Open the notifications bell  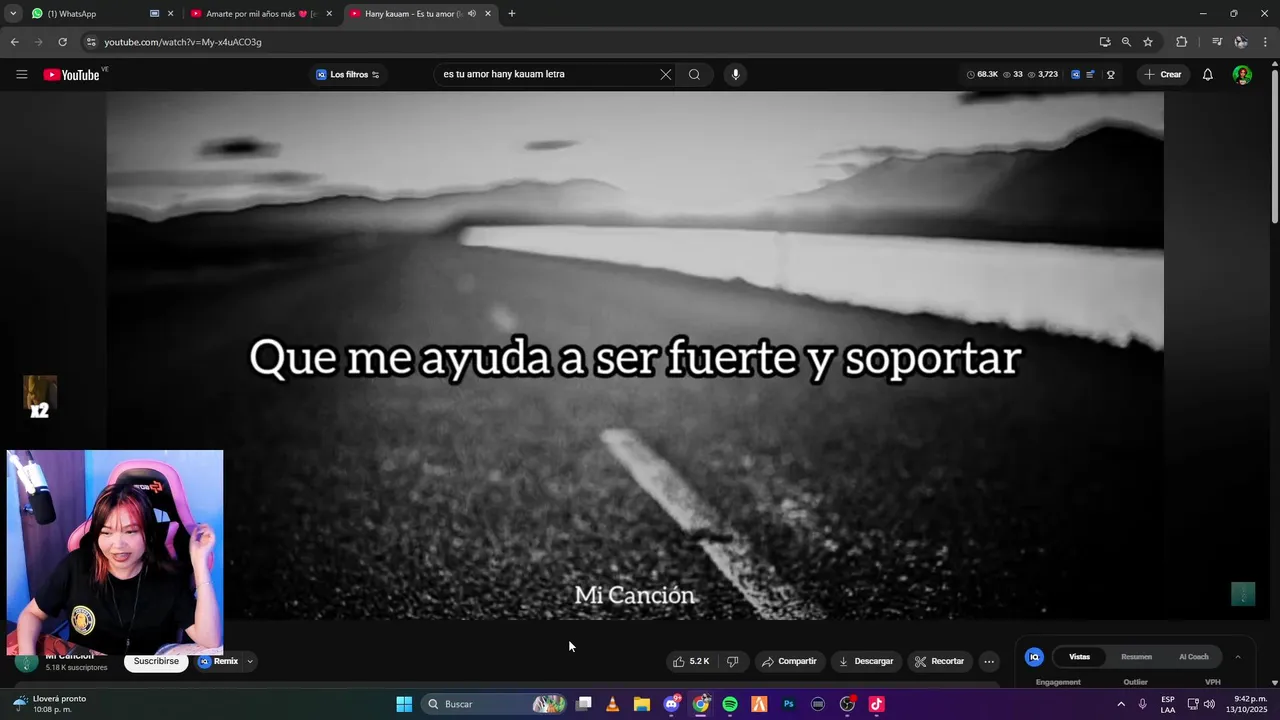[1207, 75]
